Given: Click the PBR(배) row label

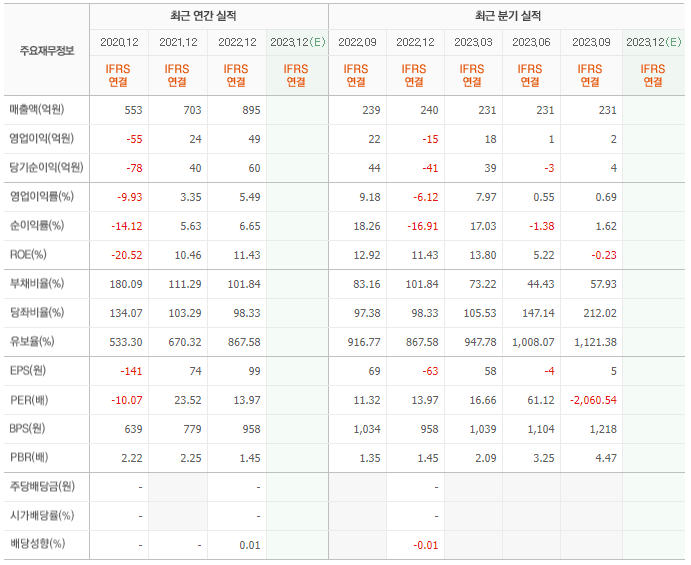Looking at the screenshot, I should (29, 458).
